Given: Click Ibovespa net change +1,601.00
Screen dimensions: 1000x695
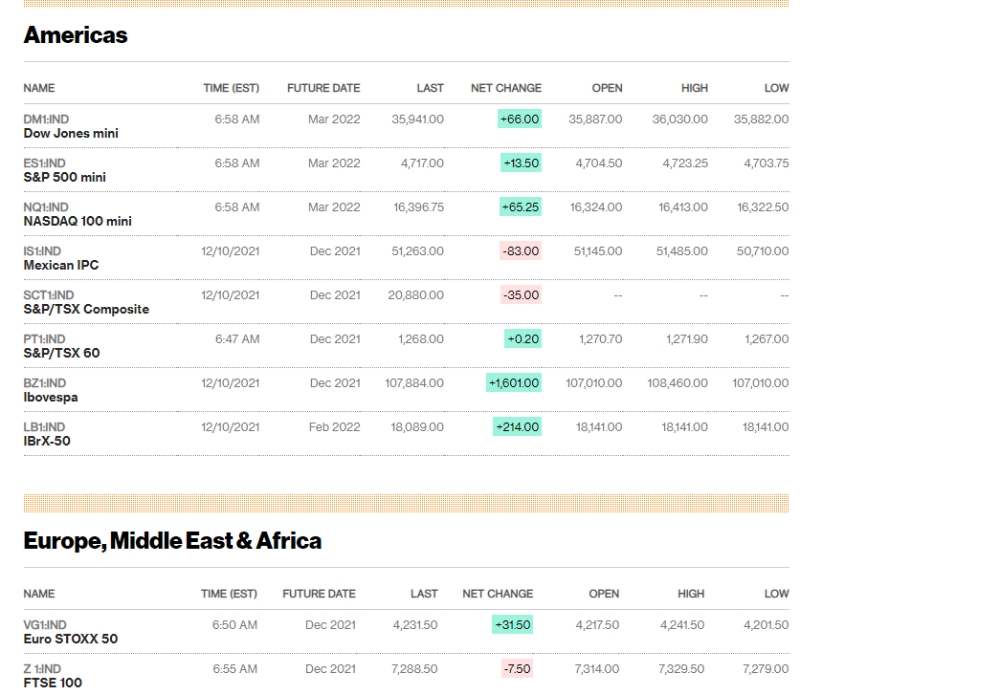Looking at the screenshot, I should (513, 383).
